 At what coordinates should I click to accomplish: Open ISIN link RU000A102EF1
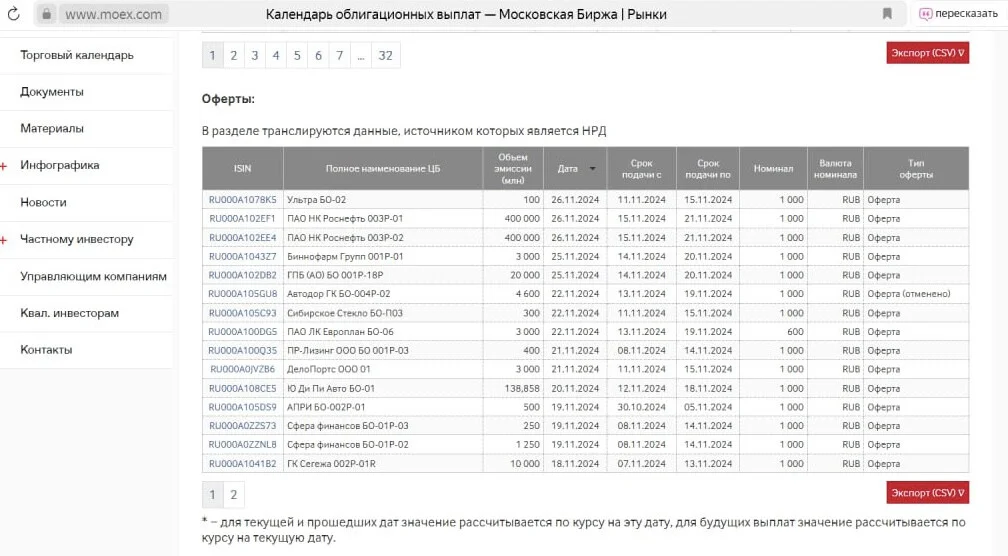242,219
